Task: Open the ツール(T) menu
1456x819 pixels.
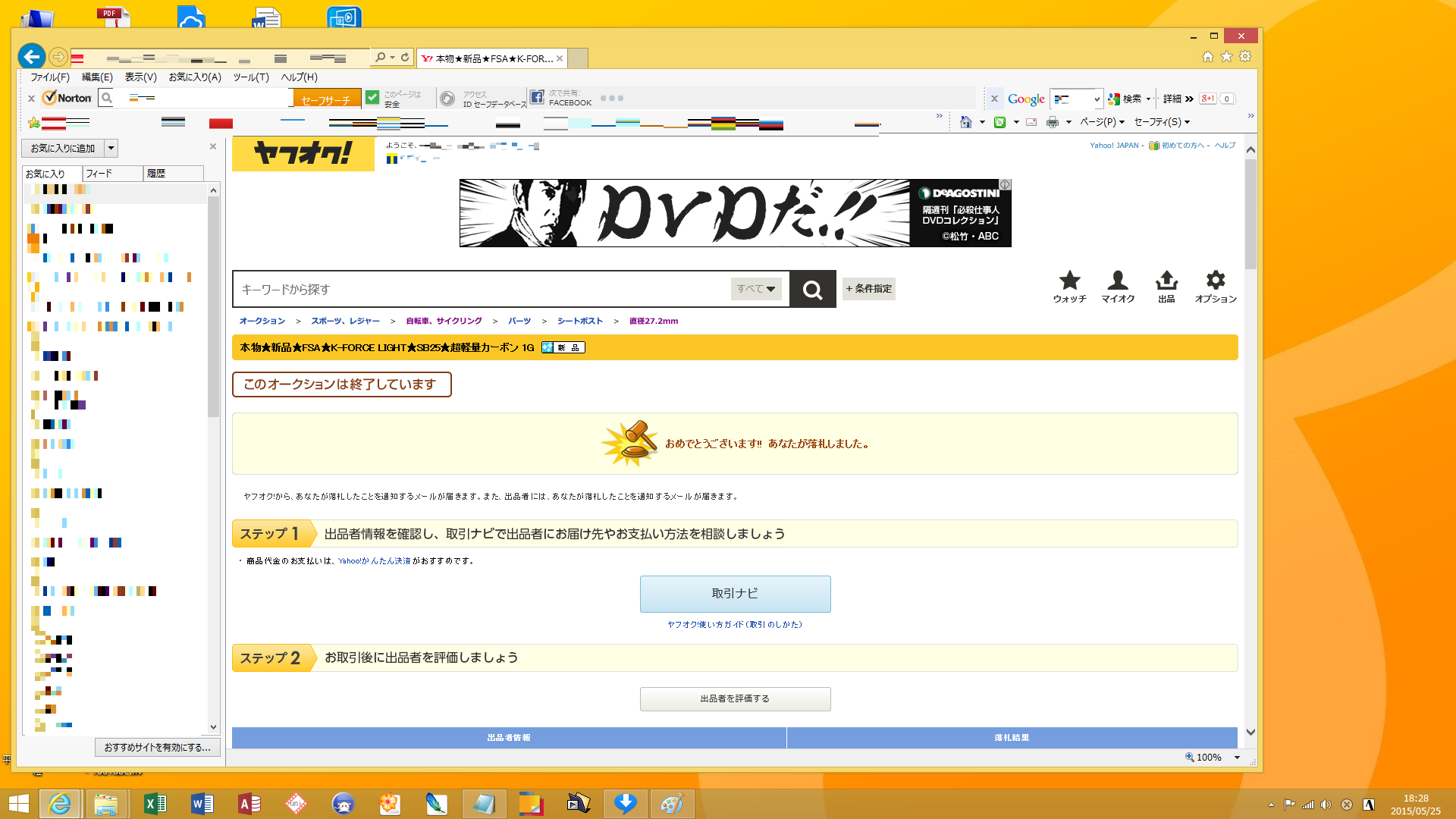Action: (251, 77)
